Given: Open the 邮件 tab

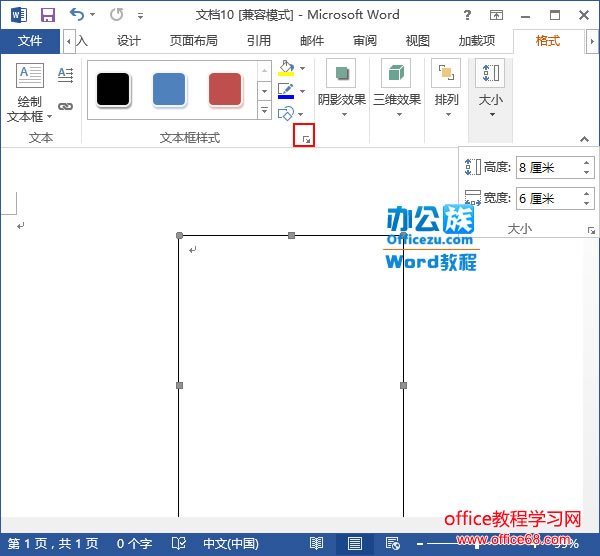Looking at the screenshot, I should tap(312, 41).
